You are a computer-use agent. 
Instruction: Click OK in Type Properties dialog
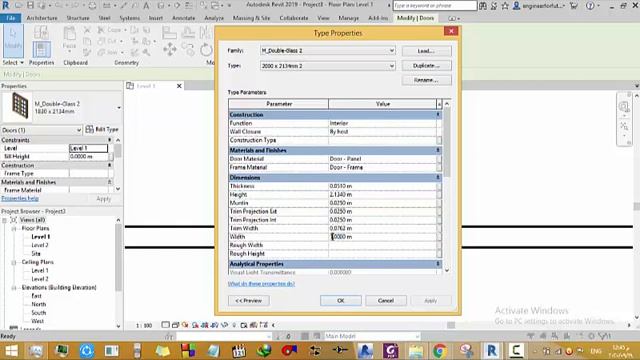[341, 300]
